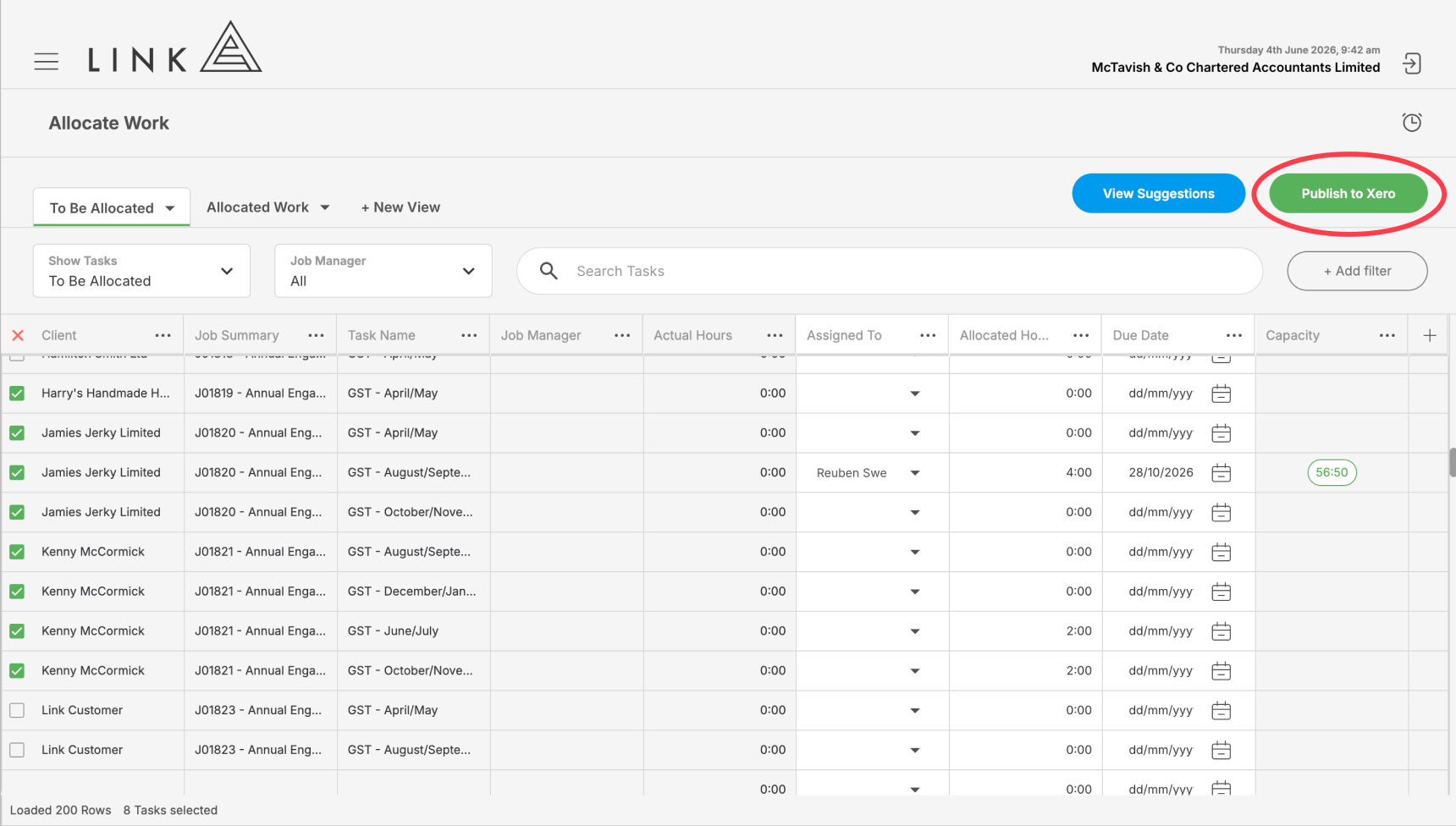Open Assigned To dropdown for Kenny October/November
The width and height of the screenshot is (1456, 826).
click(915, 671)
